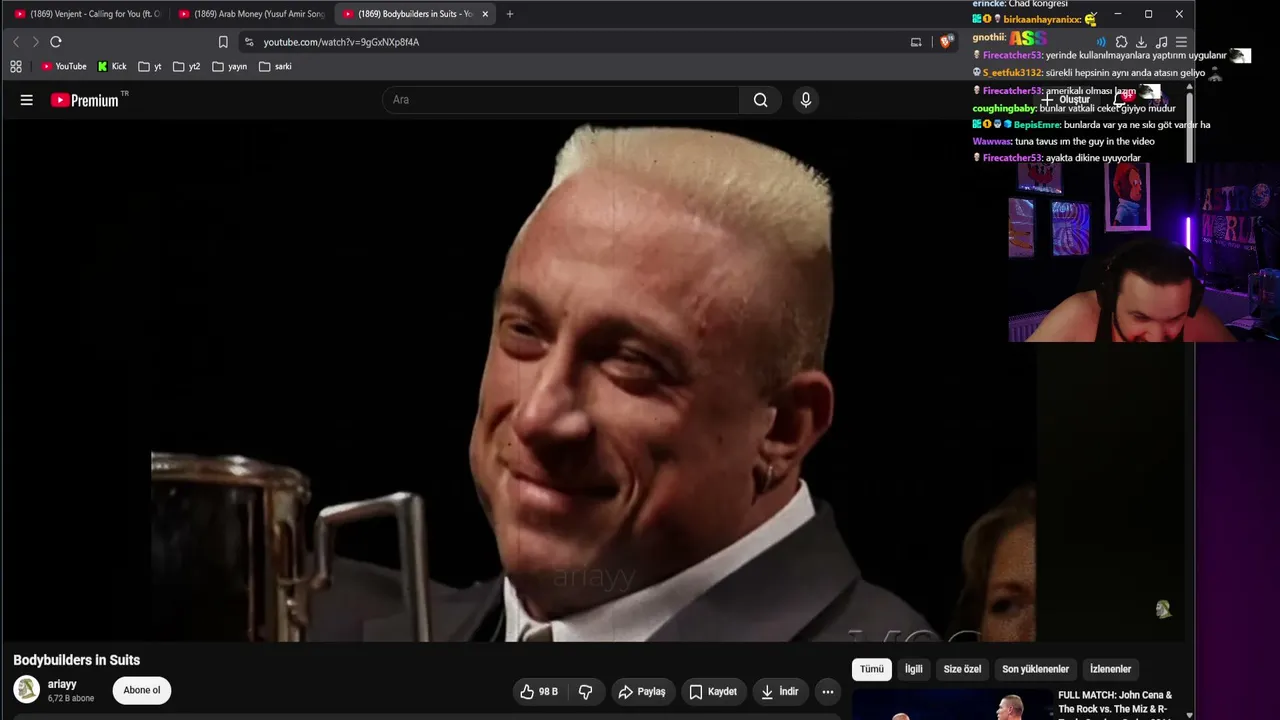Open the browser main menu icon
This screenshot has width=1280, height=720.
click(1181, 42)
